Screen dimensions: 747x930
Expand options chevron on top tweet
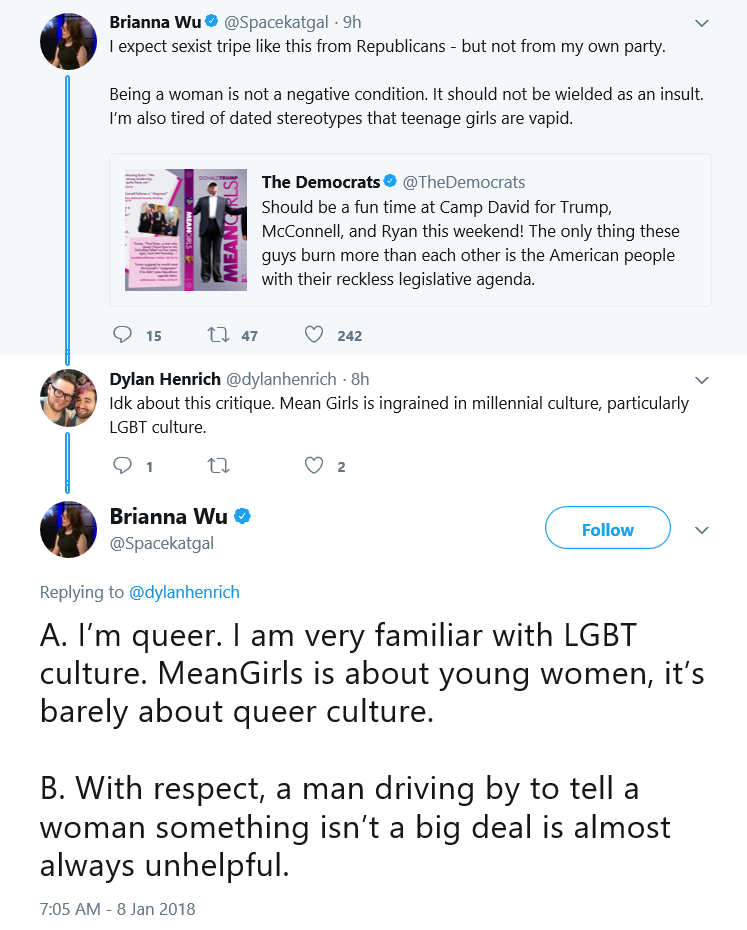702,23
